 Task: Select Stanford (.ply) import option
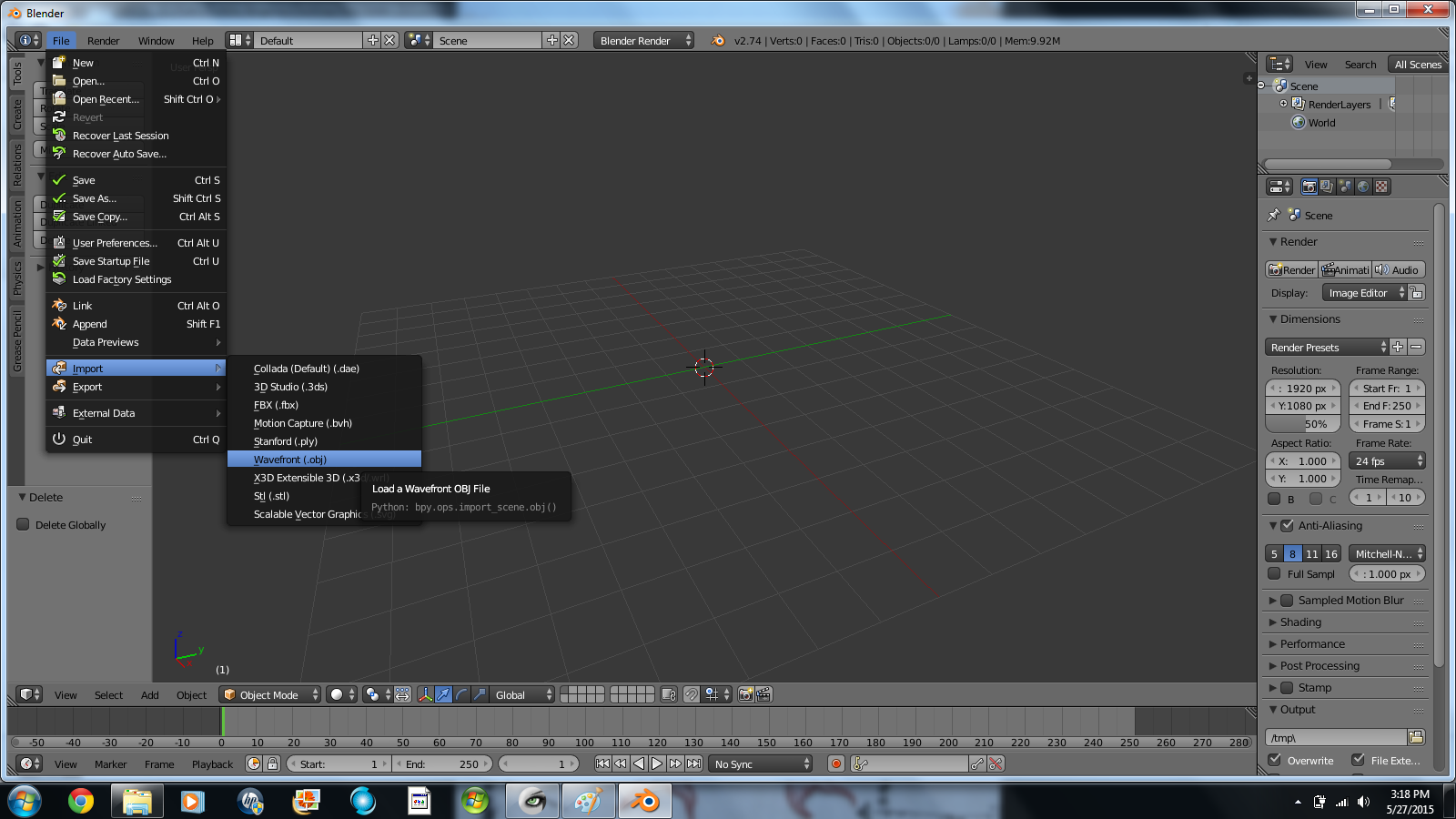(324, 441)
